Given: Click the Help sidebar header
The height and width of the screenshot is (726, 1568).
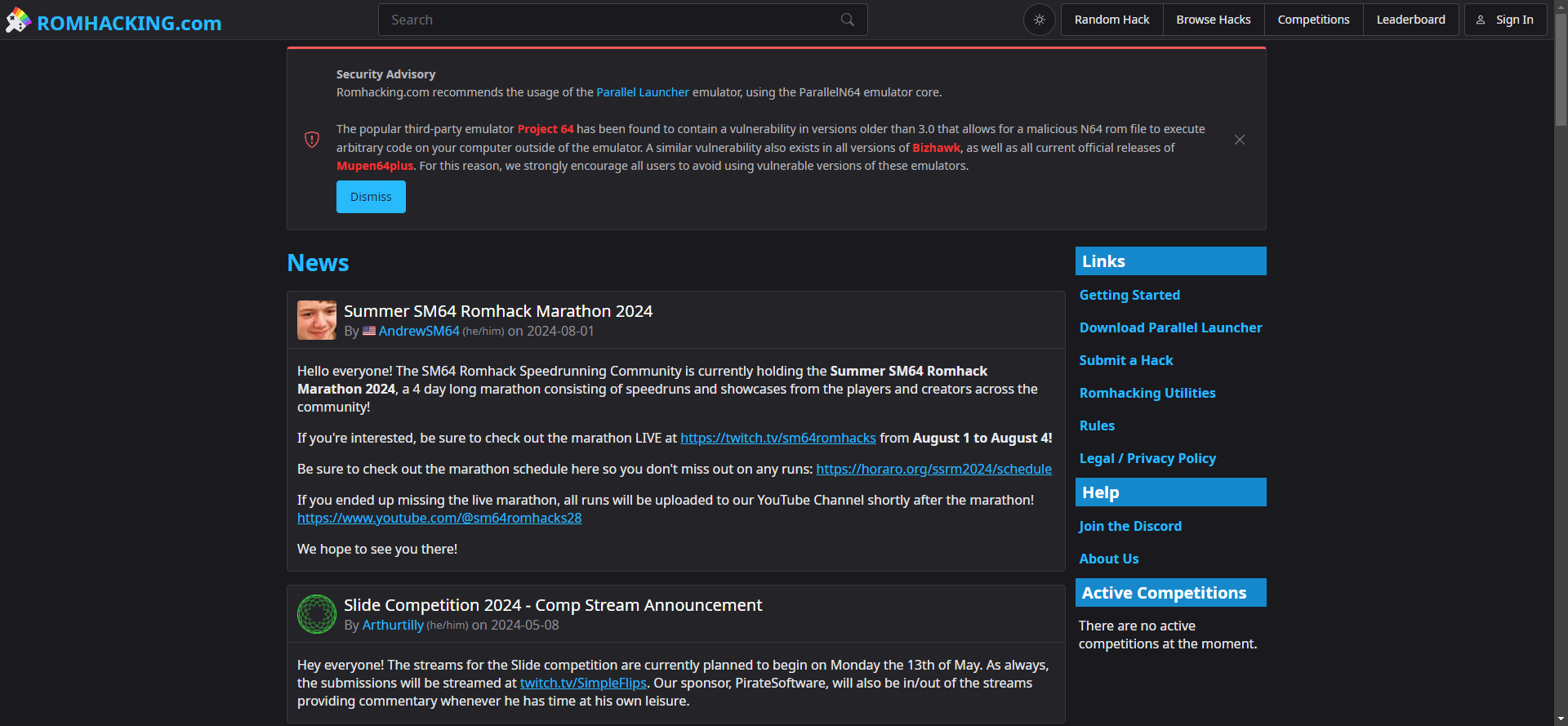Looking at the screenshot, I should click(x=1170, y=492).
